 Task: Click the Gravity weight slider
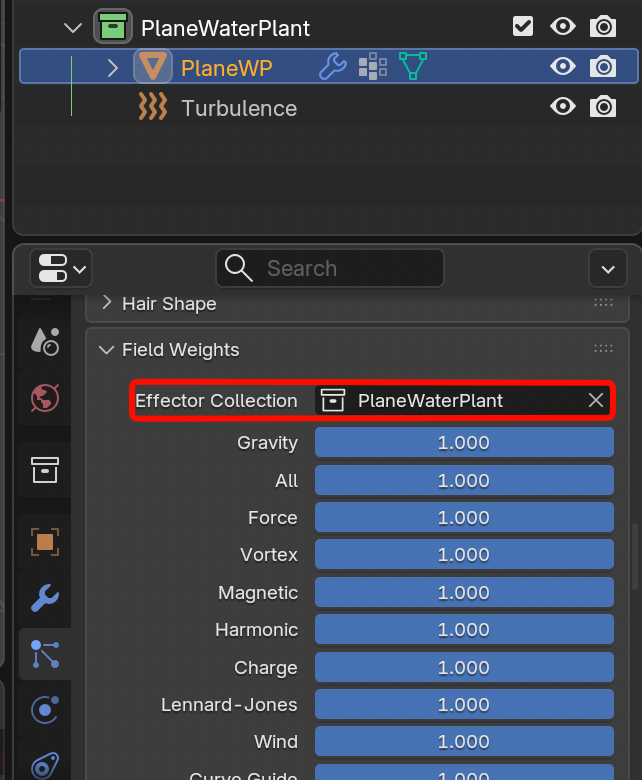coord(464,442)
